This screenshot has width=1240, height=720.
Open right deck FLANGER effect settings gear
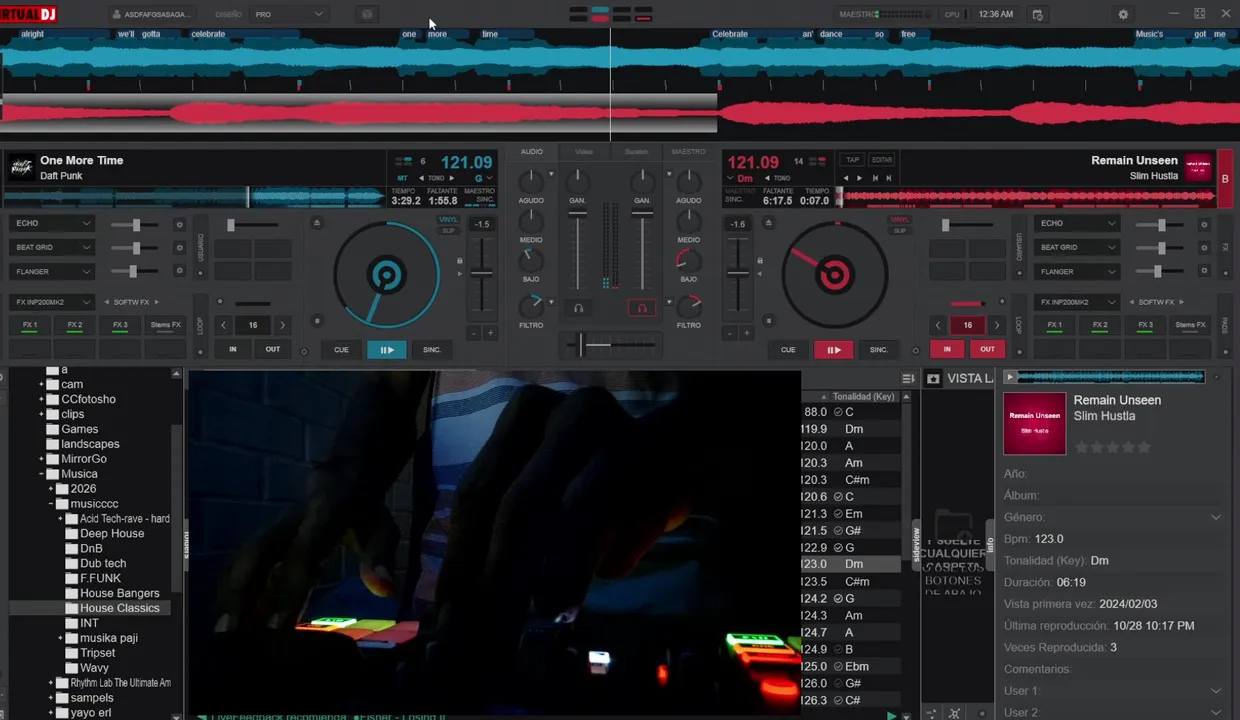point(1204,271)
